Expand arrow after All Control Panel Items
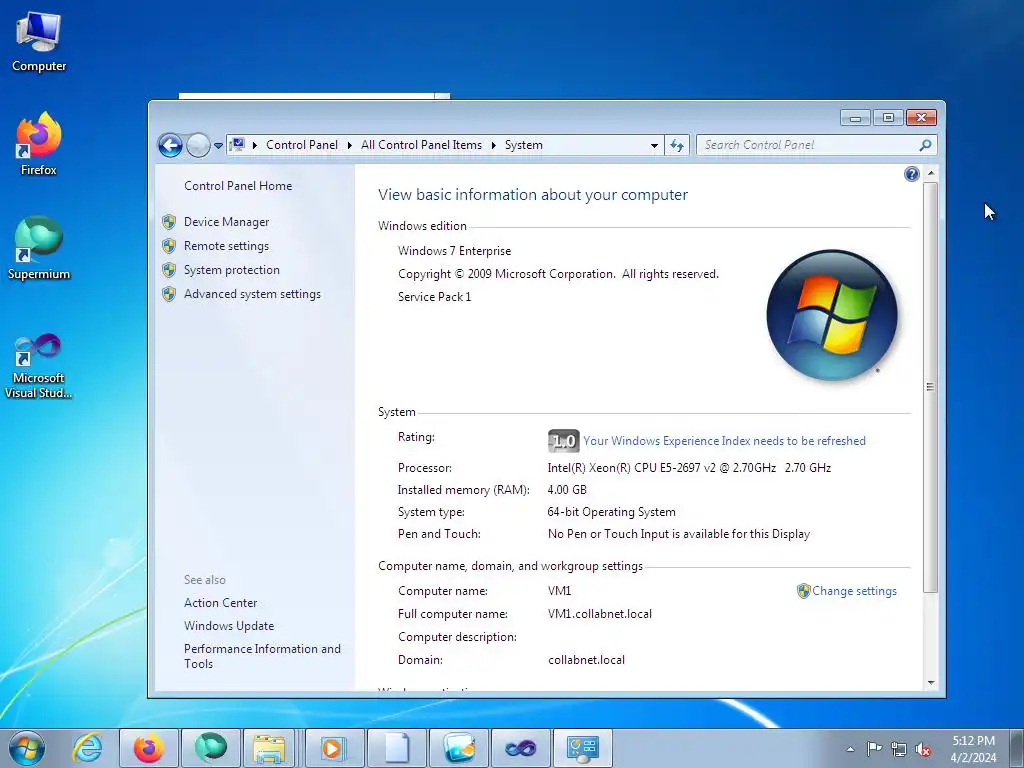Viewport: 1024px width, 768px height. click(493, 145)
